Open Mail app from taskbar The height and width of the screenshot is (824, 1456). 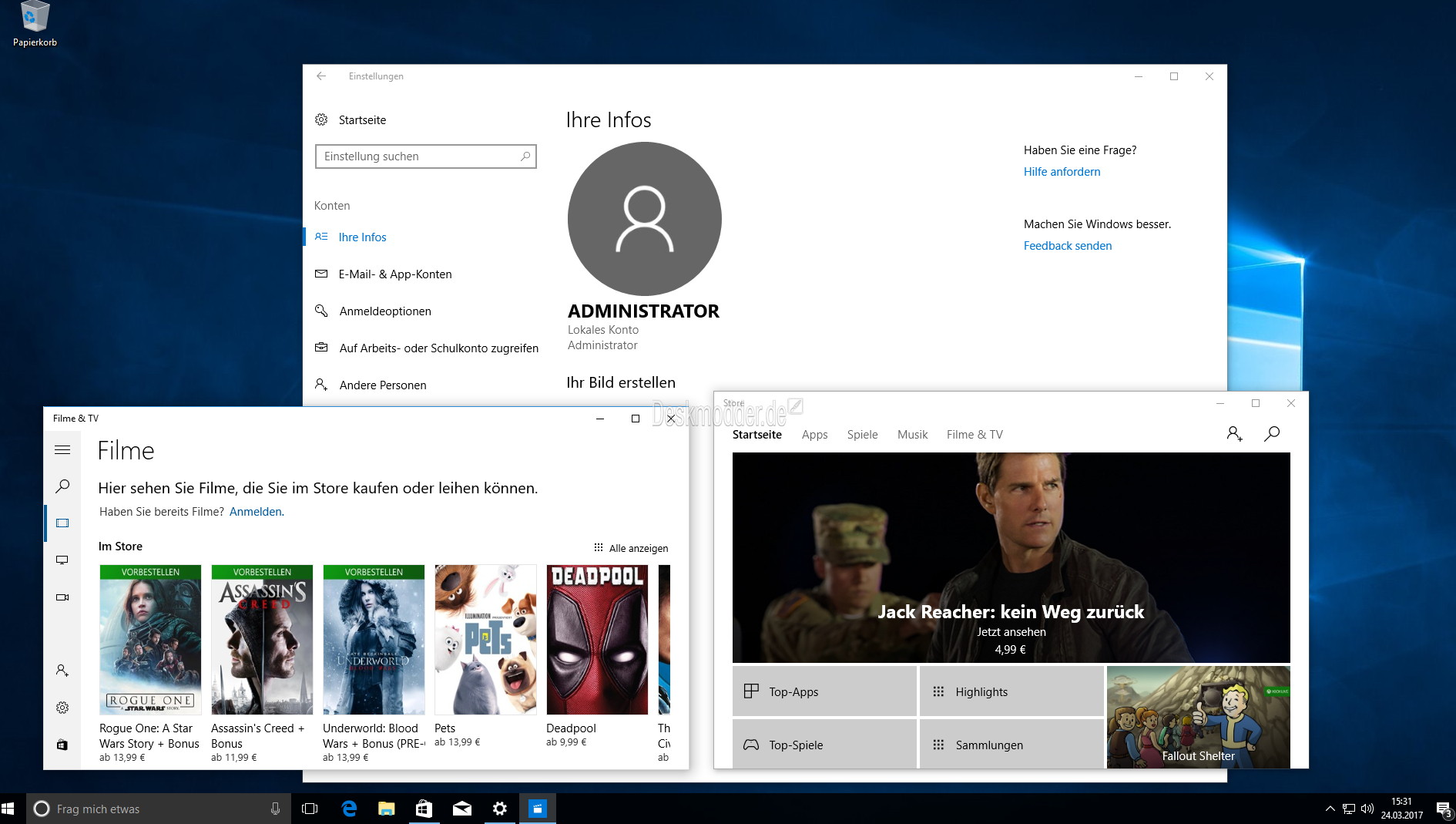point(462,809)
